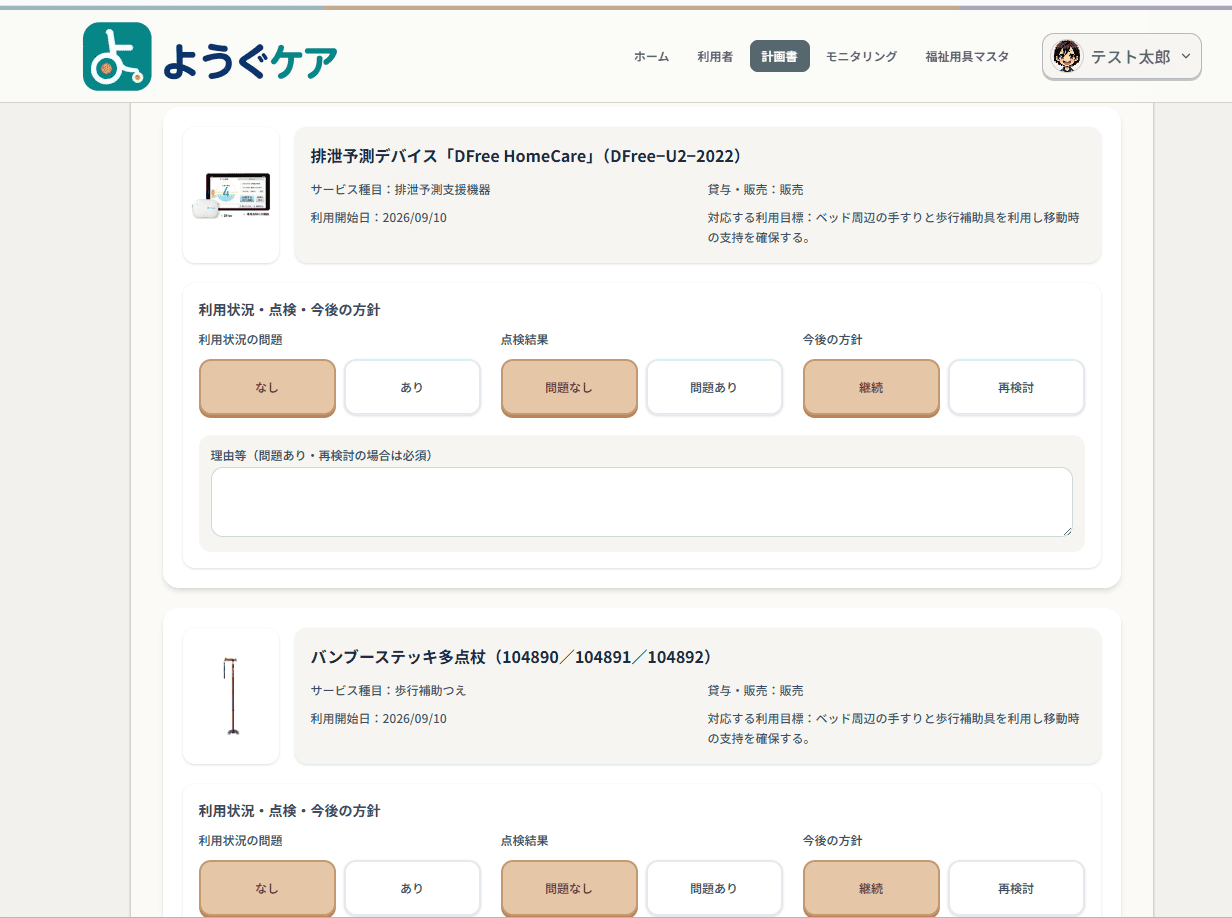Click the テスト太郎 user avatar image
Viewport: 1232px width, 918px height.
(1068, 56)
